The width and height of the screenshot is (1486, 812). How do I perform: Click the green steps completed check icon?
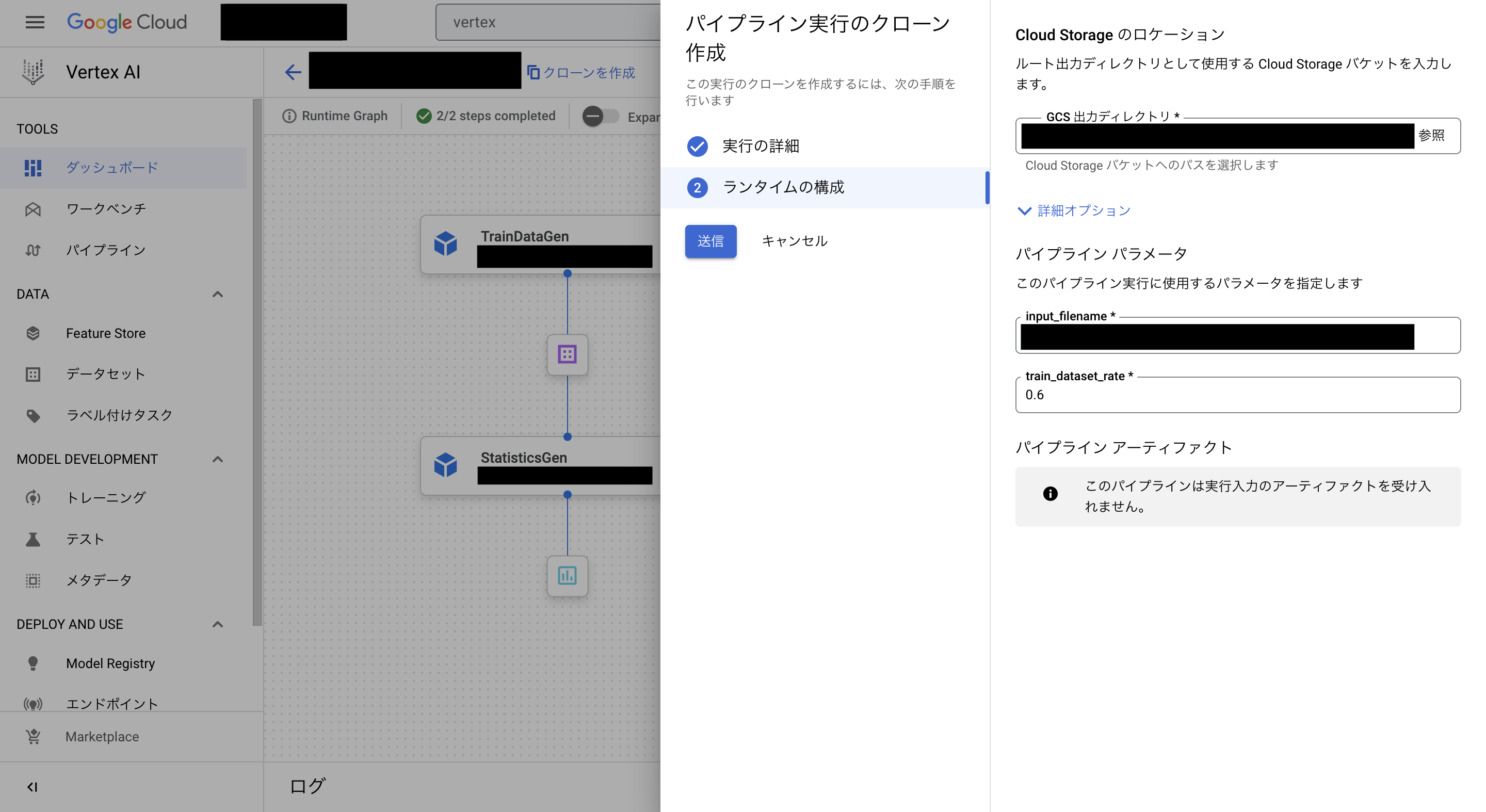coord(424,116)
